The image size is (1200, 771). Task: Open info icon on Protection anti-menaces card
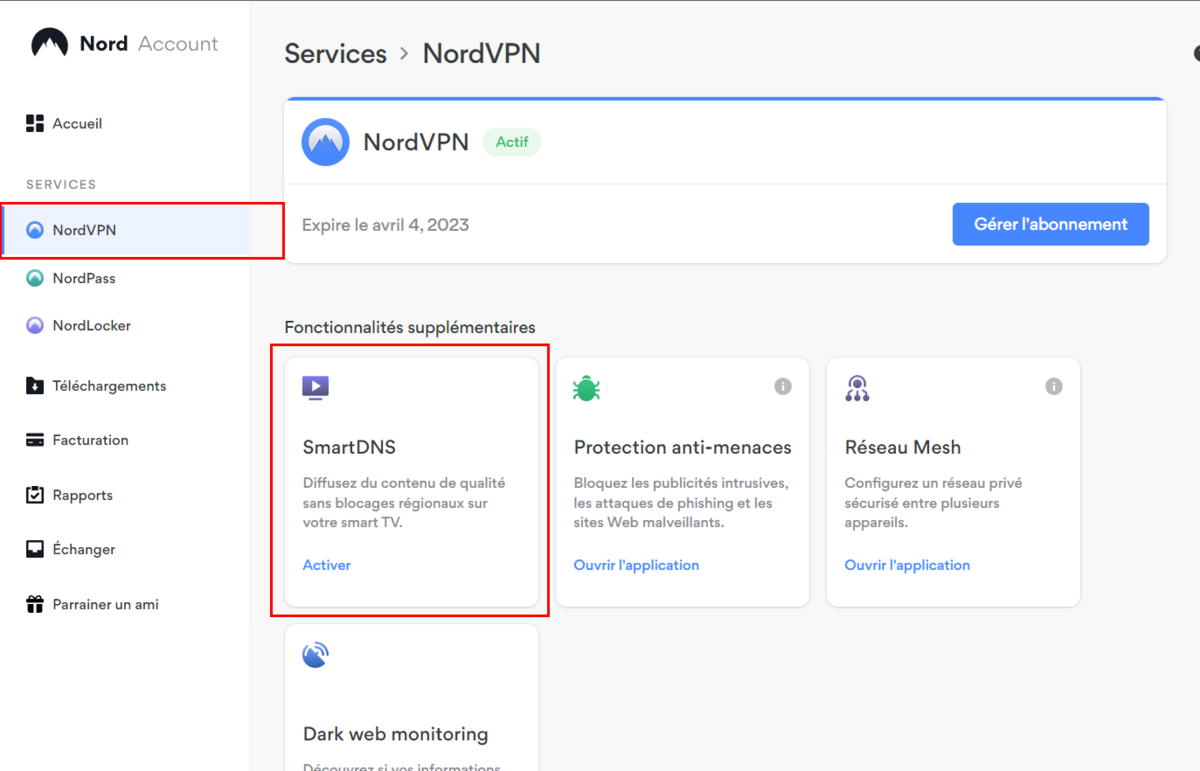pos(783,386)
